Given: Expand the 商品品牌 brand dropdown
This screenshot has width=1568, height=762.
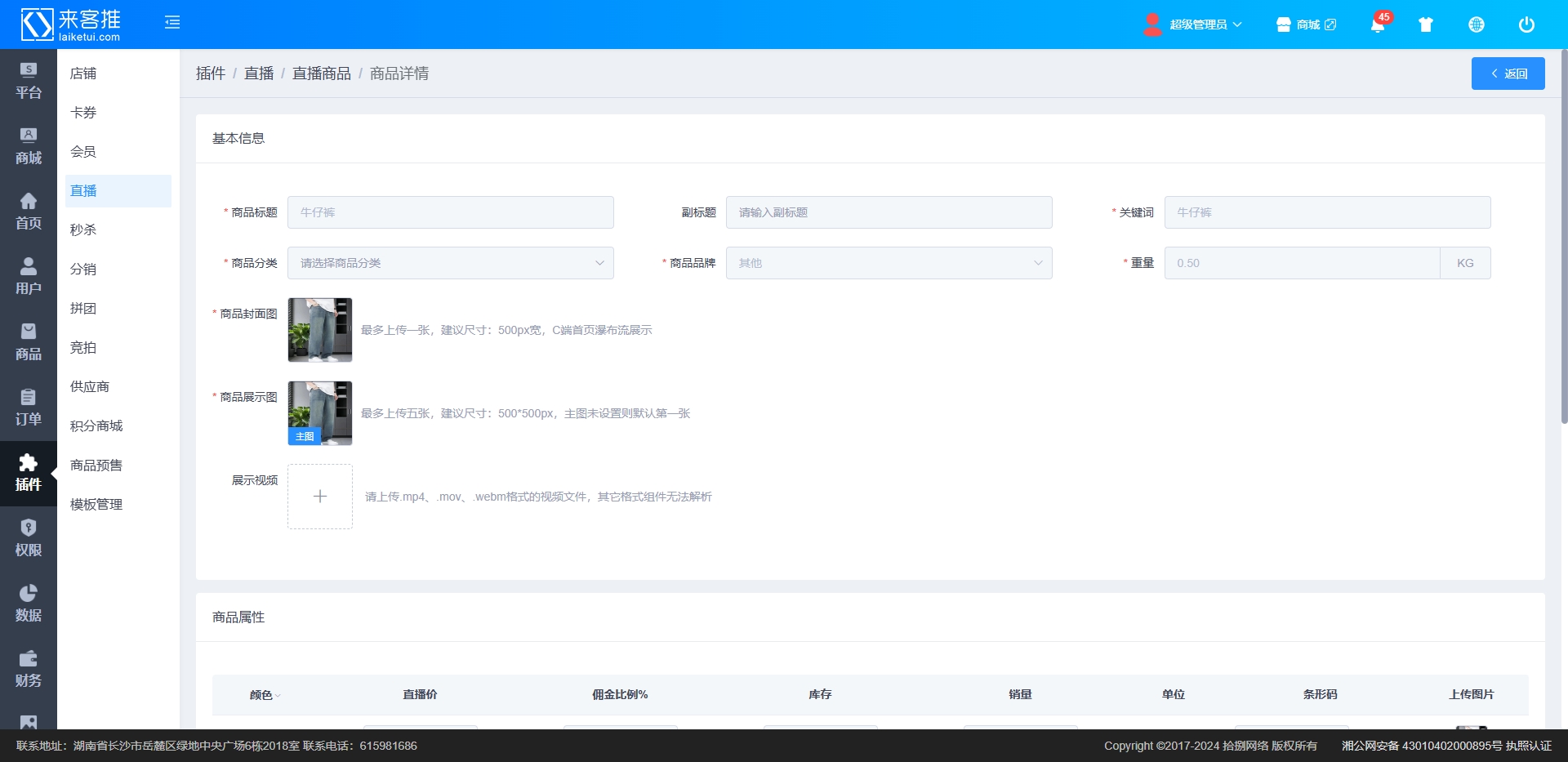Looking at the screenshot, I should [889, 263].
